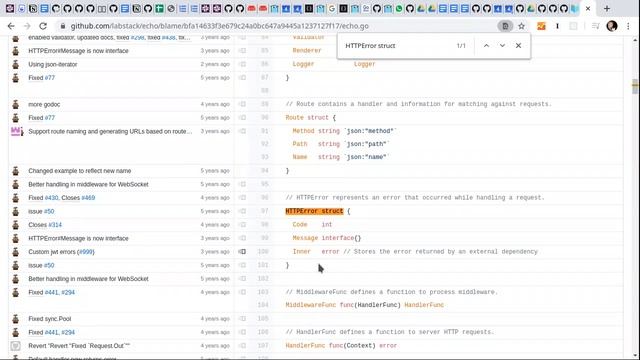Select line number 104
The width and height of the screenshot is (640, 360).
tap(263, 305)
